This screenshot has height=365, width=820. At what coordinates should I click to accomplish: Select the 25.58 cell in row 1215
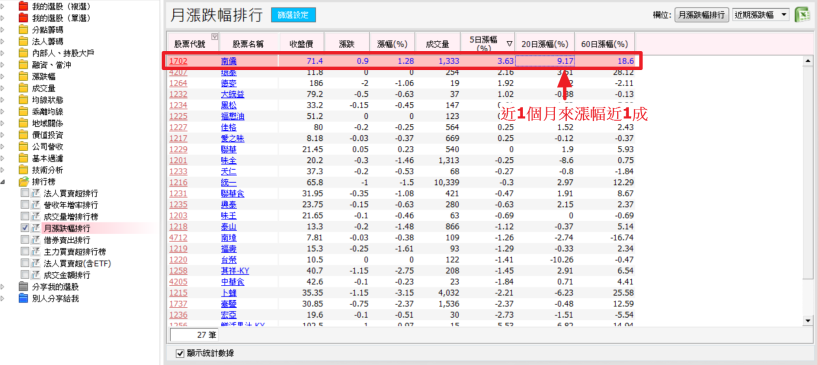click(x=605, y=292)
